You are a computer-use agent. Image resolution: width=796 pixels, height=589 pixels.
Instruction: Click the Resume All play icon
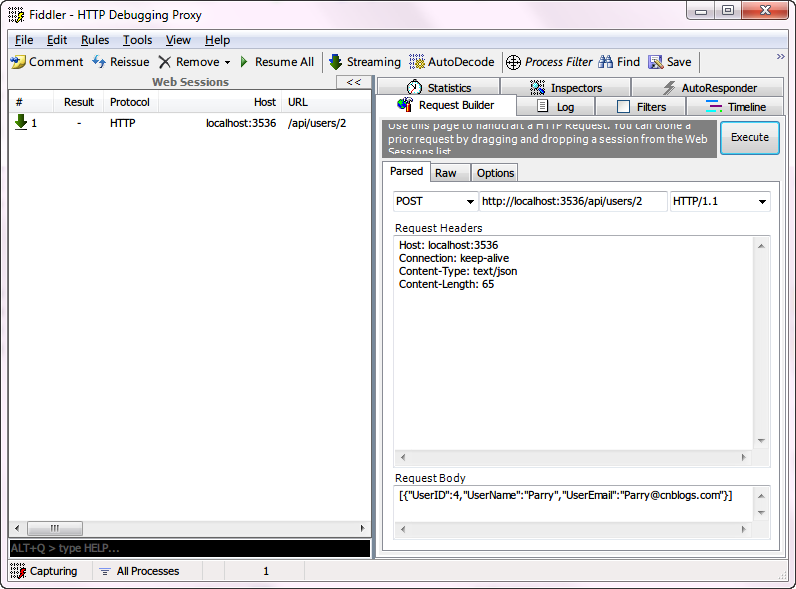coord(244,62)
